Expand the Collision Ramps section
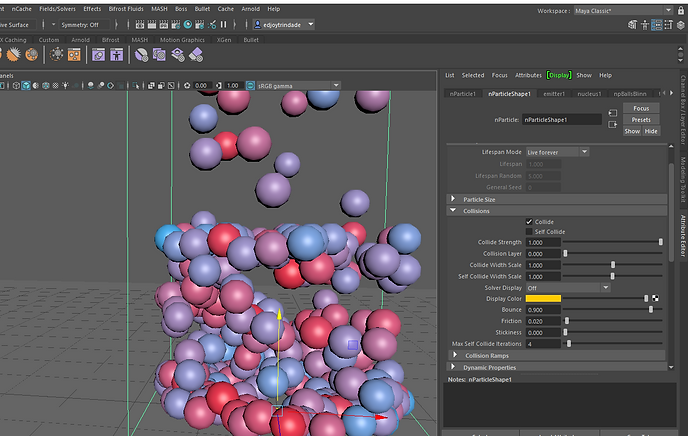The width and height of the screenshot is (688, 436). (x=557, y=355)
